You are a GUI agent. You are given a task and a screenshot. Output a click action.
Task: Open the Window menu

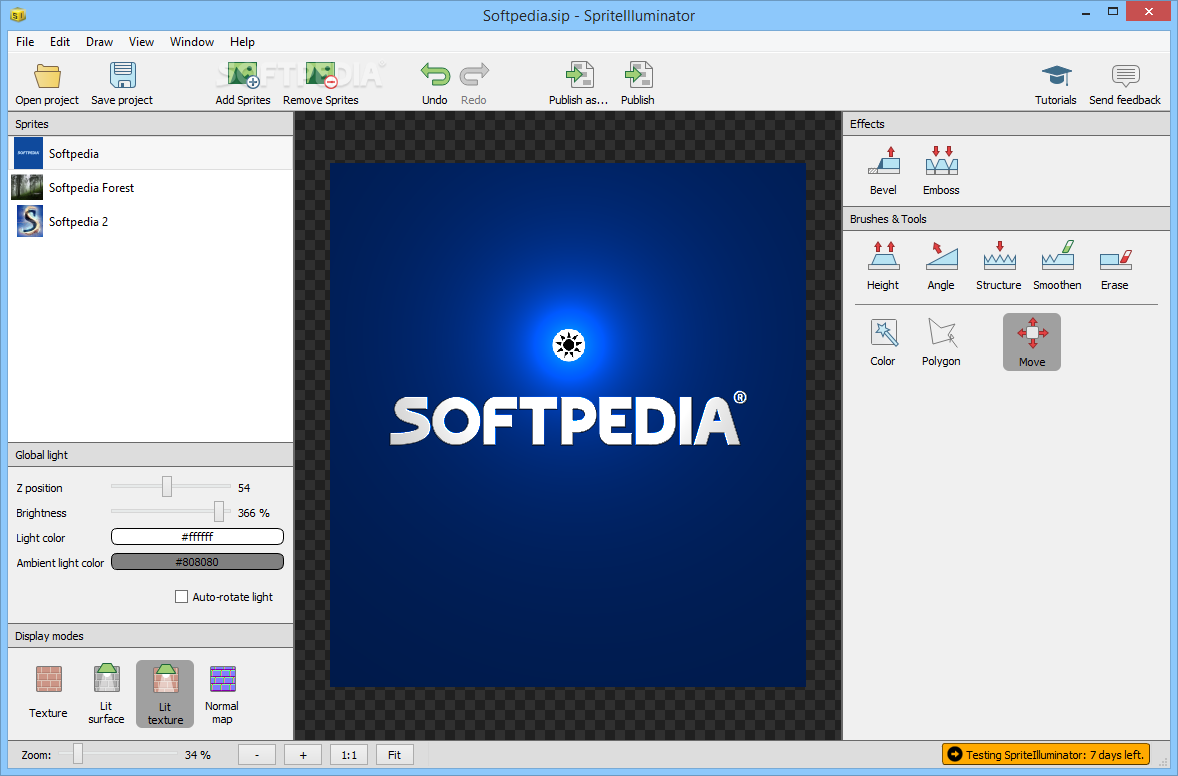192,42
